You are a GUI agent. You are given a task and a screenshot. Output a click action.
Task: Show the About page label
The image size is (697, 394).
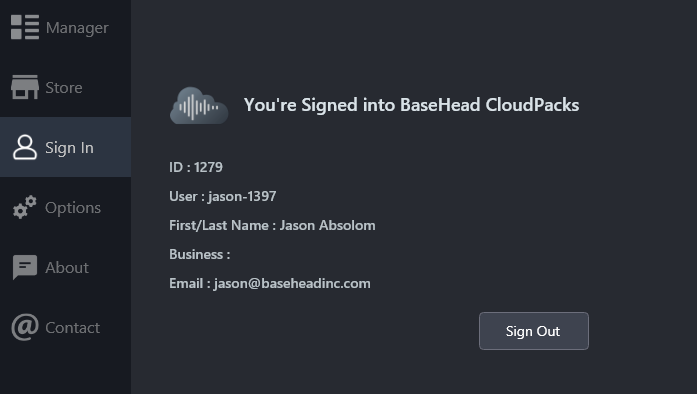tap(67, 268)
